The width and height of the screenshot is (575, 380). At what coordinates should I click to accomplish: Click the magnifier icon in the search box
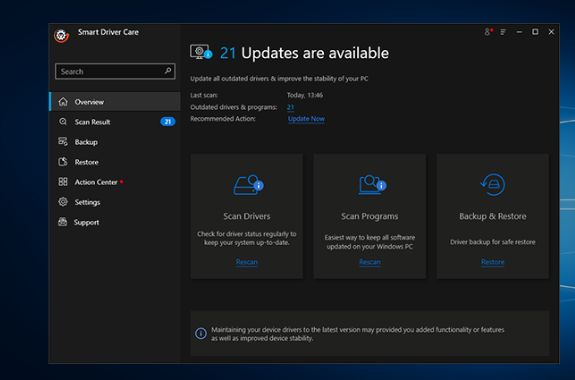tap(168, 71)
